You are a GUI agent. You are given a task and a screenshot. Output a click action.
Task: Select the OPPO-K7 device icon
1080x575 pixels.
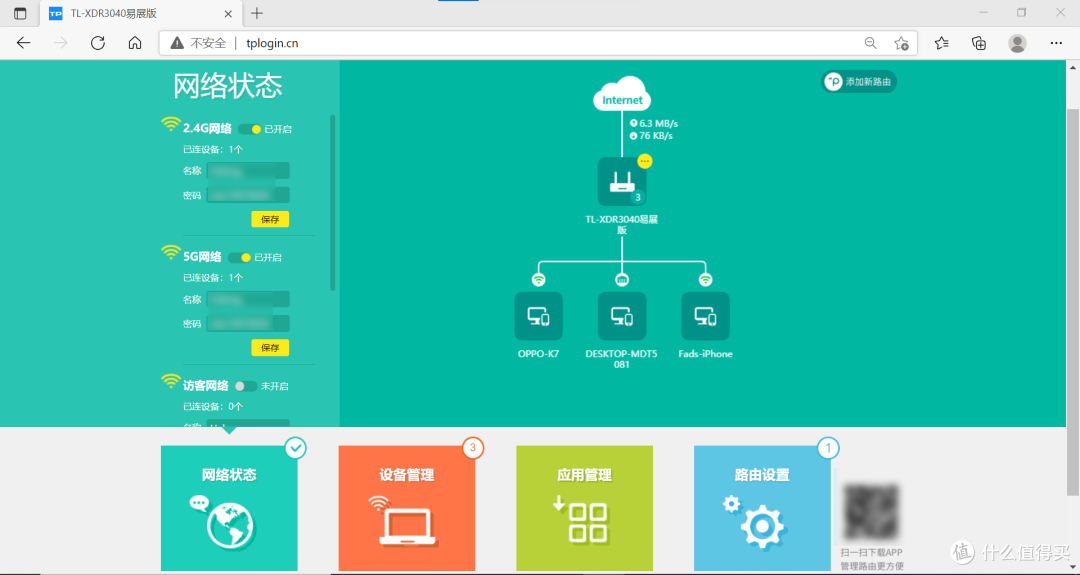click(x=539, y=316)
